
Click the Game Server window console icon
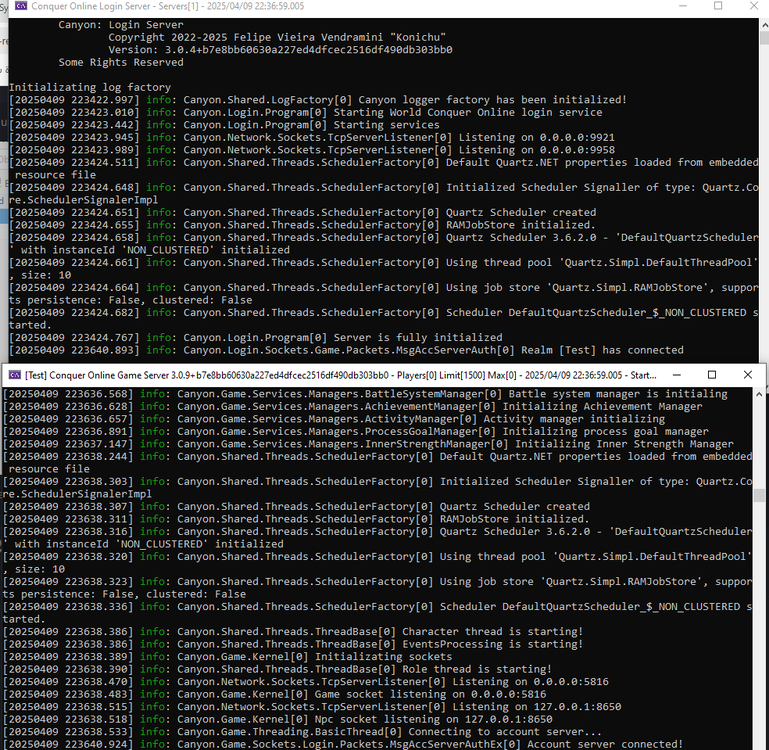tap(13, 375)
